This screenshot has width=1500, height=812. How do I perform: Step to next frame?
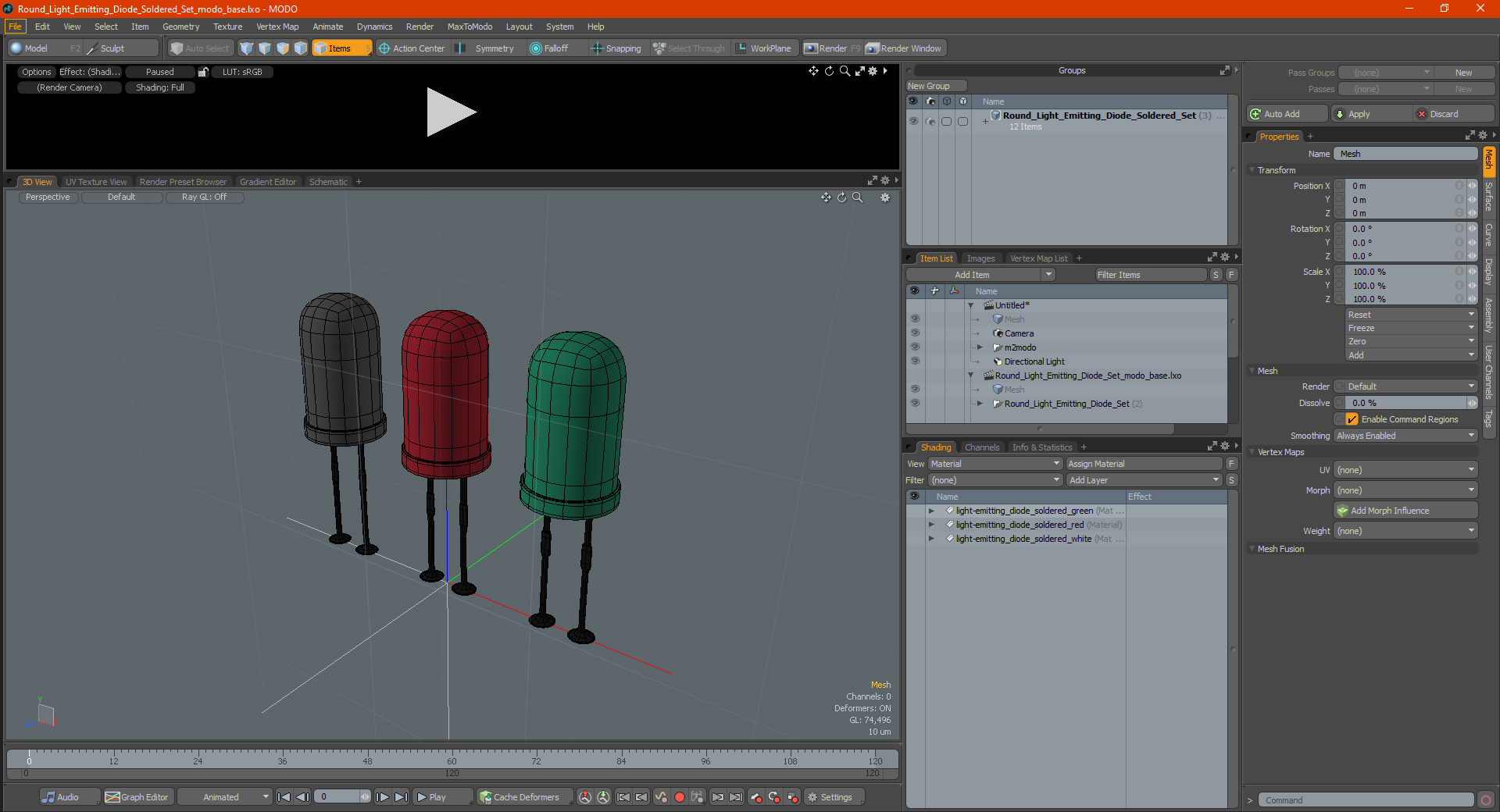[x=382, y=797]
